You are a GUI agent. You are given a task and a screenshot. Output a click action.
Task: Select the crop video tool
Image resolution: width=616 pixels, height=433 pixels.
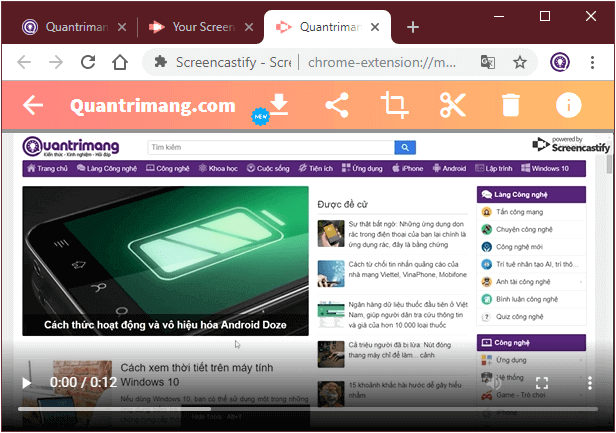395,105
